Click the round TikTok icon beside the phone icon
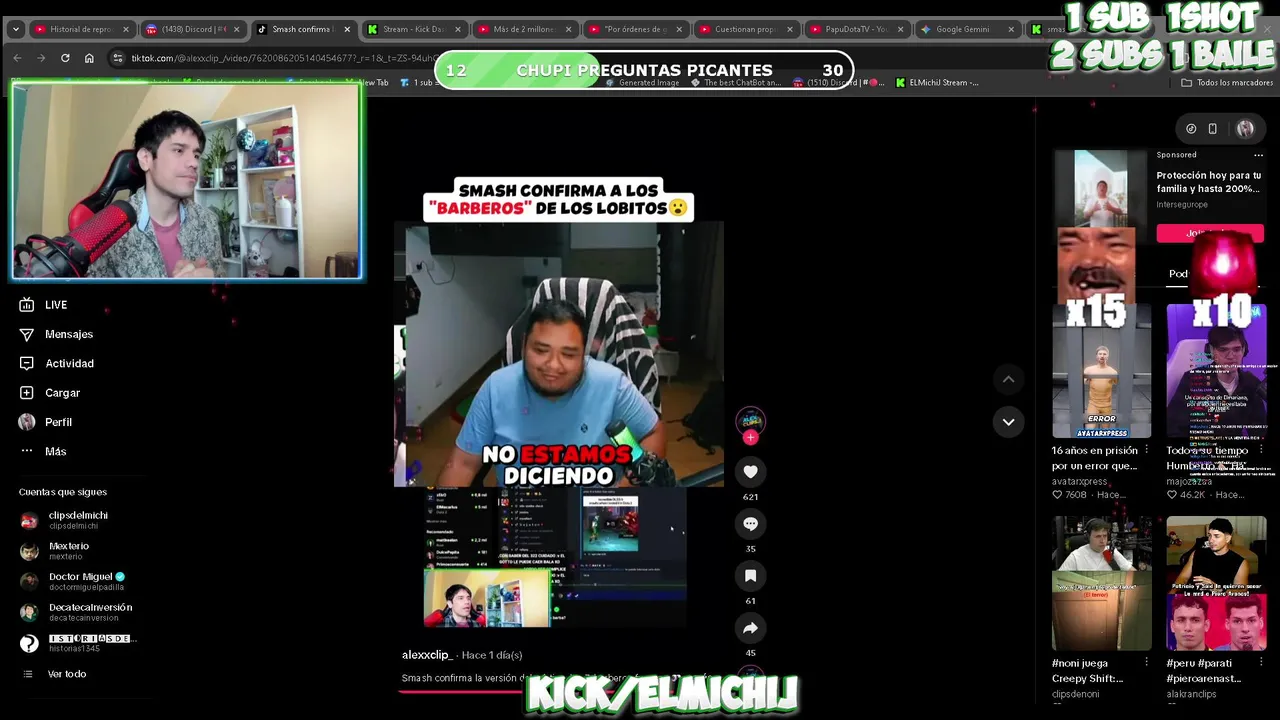The image size is (1280, 720). point(1191,128)
